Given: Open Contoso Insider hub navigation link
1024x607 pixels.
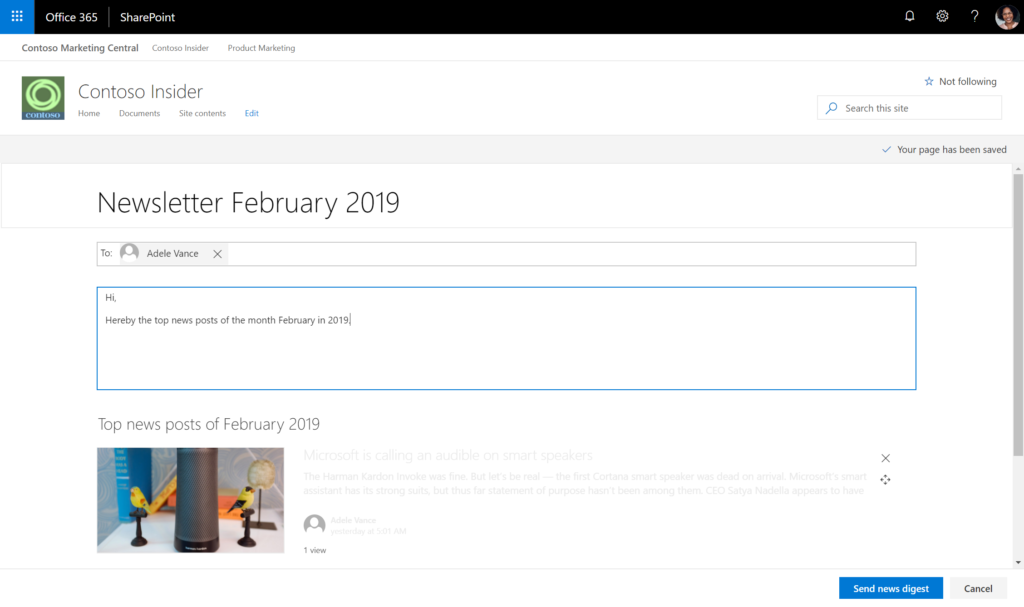Looking at the screenshot, I should (x=180, y=48).
